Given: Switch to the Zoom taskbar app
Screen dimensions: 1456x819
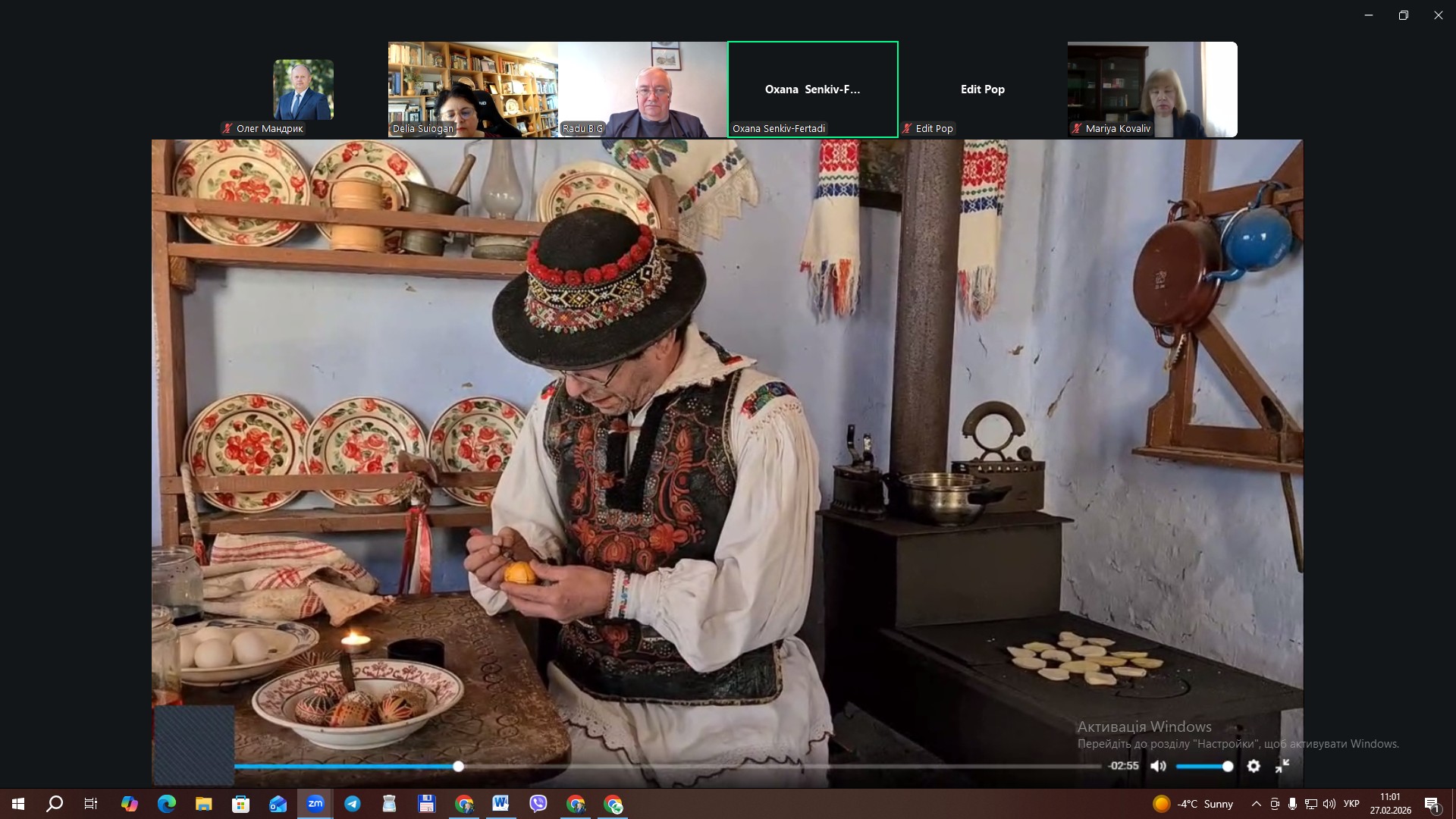Looking at the screenshot, I should tap(315, 804).
